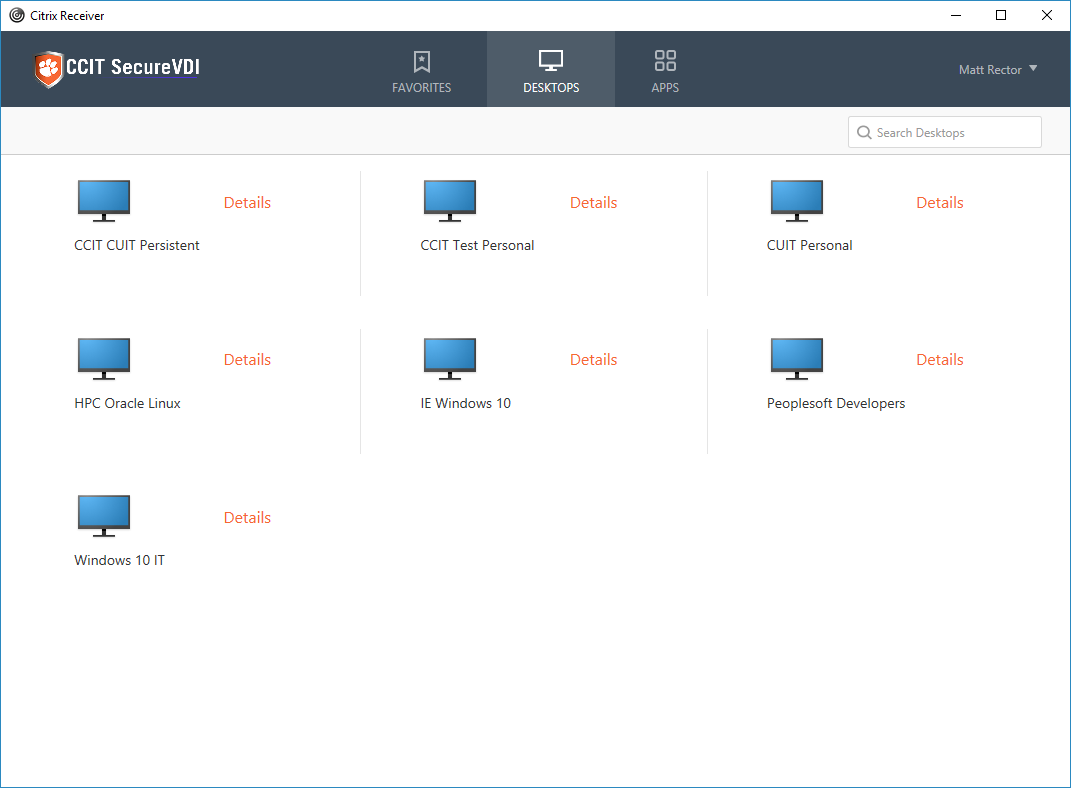Screen dimensions: 1071x788
Task: Show Details for Windows 10 IT
Action: point(247,518)
